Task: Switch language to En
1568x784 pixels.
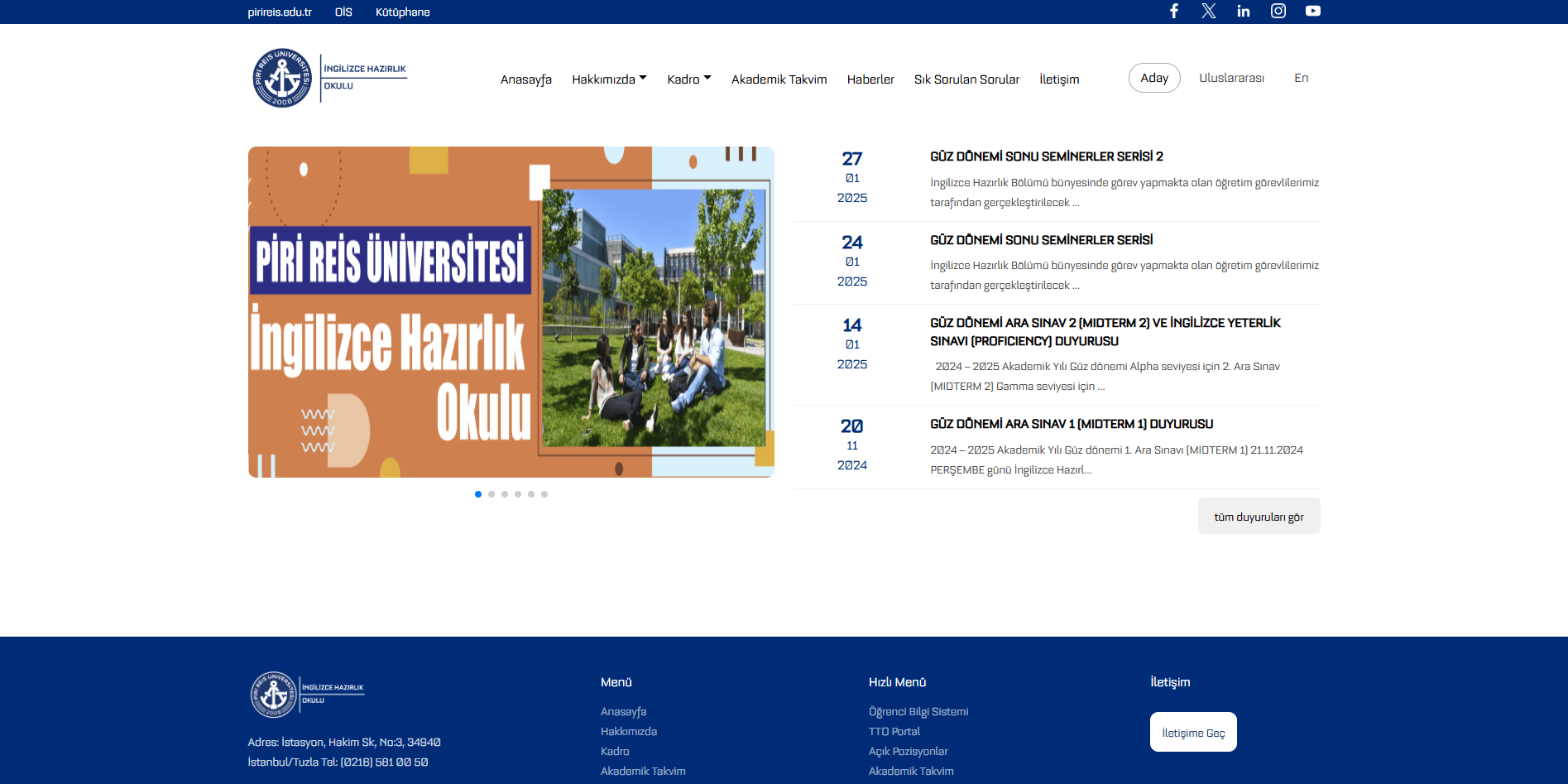Action: [1301, 78]
